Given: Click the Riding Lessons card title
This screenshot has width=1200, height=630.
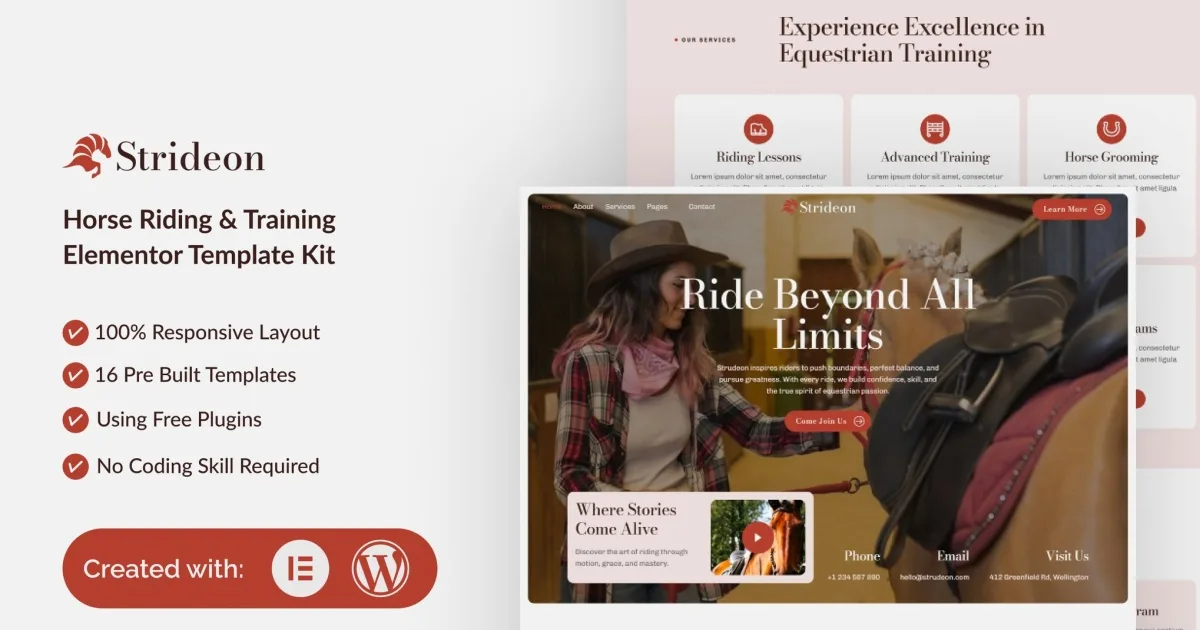Looking at the screenshot, I should click(x=758, y=157).
